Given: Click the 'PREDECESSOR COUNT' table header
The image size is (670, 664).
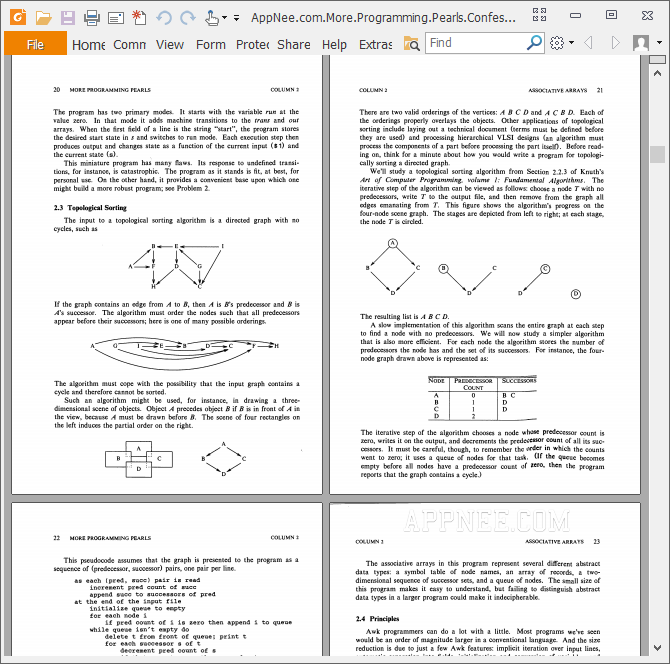Looking at the screenshot, I should [x=473, y=384].
